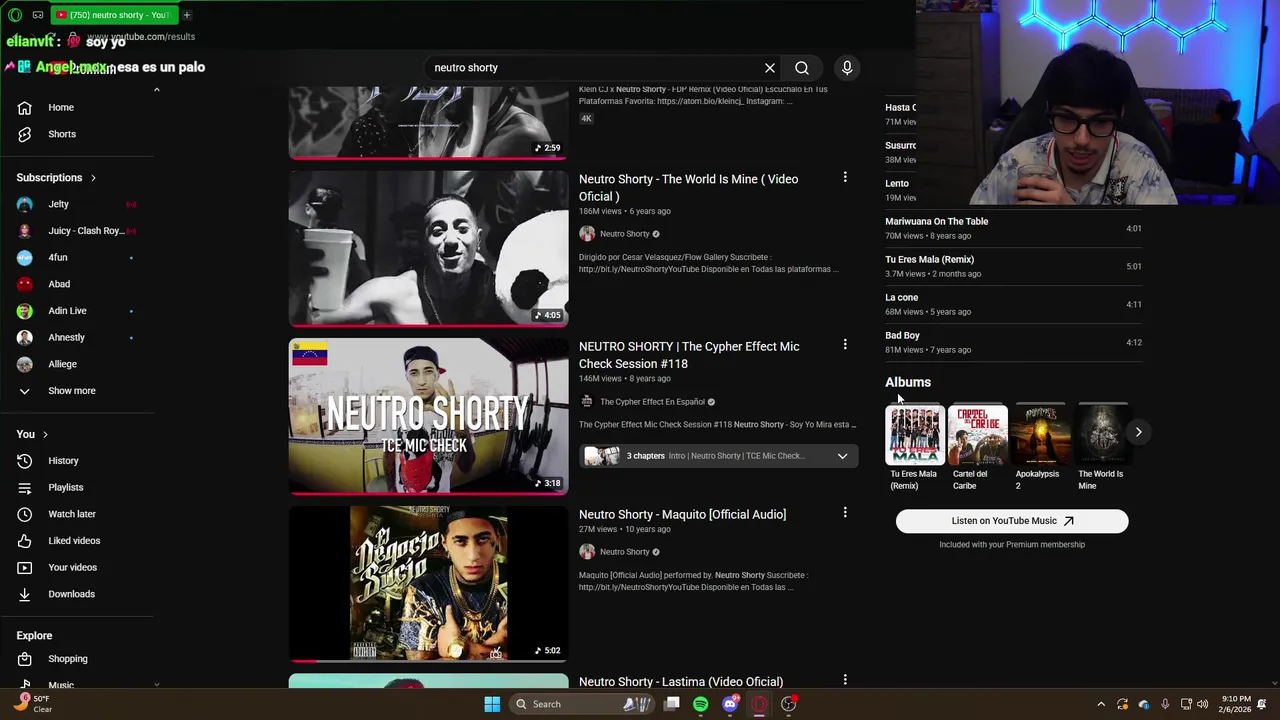The image size is (1280, 720).
Task: Play La cone song row
Action: [x=1013, y=305]
